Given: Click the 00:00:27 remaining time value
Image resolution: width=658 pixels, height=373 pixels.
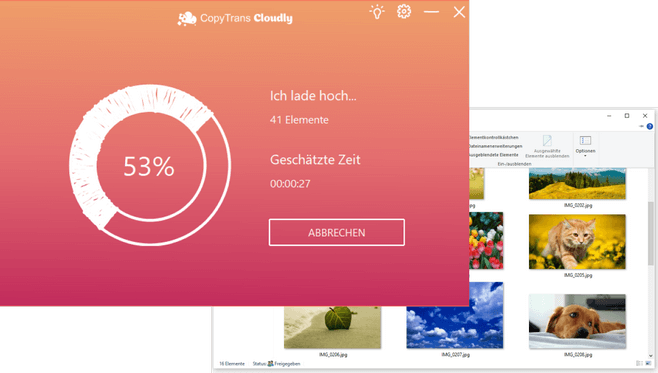Looking at the screenshot, I should coord(290,184).
